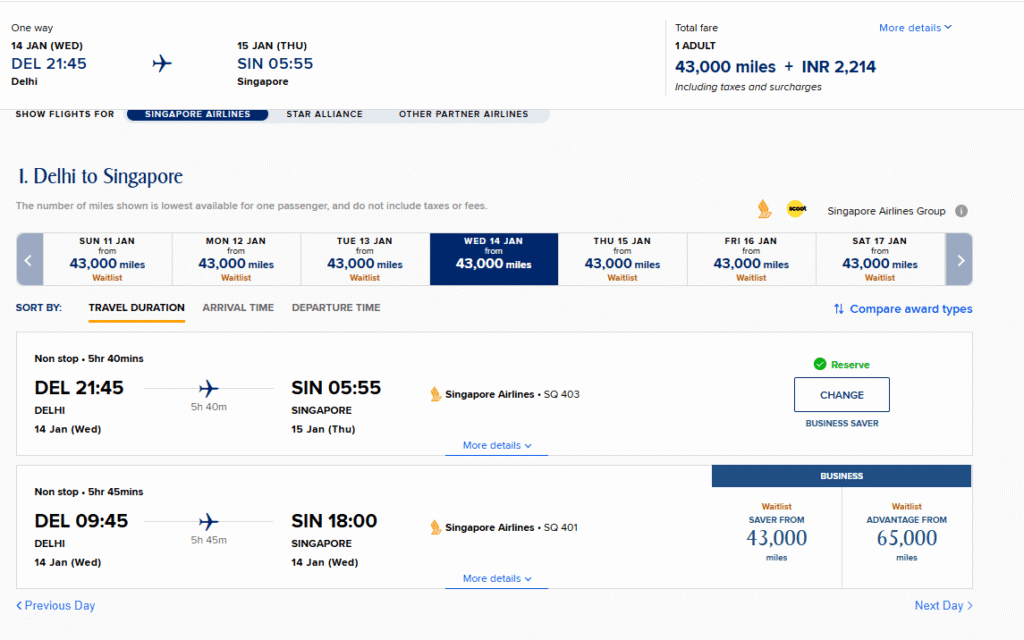
Task: Select the Singapore Airlines flight filter
Action: (x=197, y=114)
